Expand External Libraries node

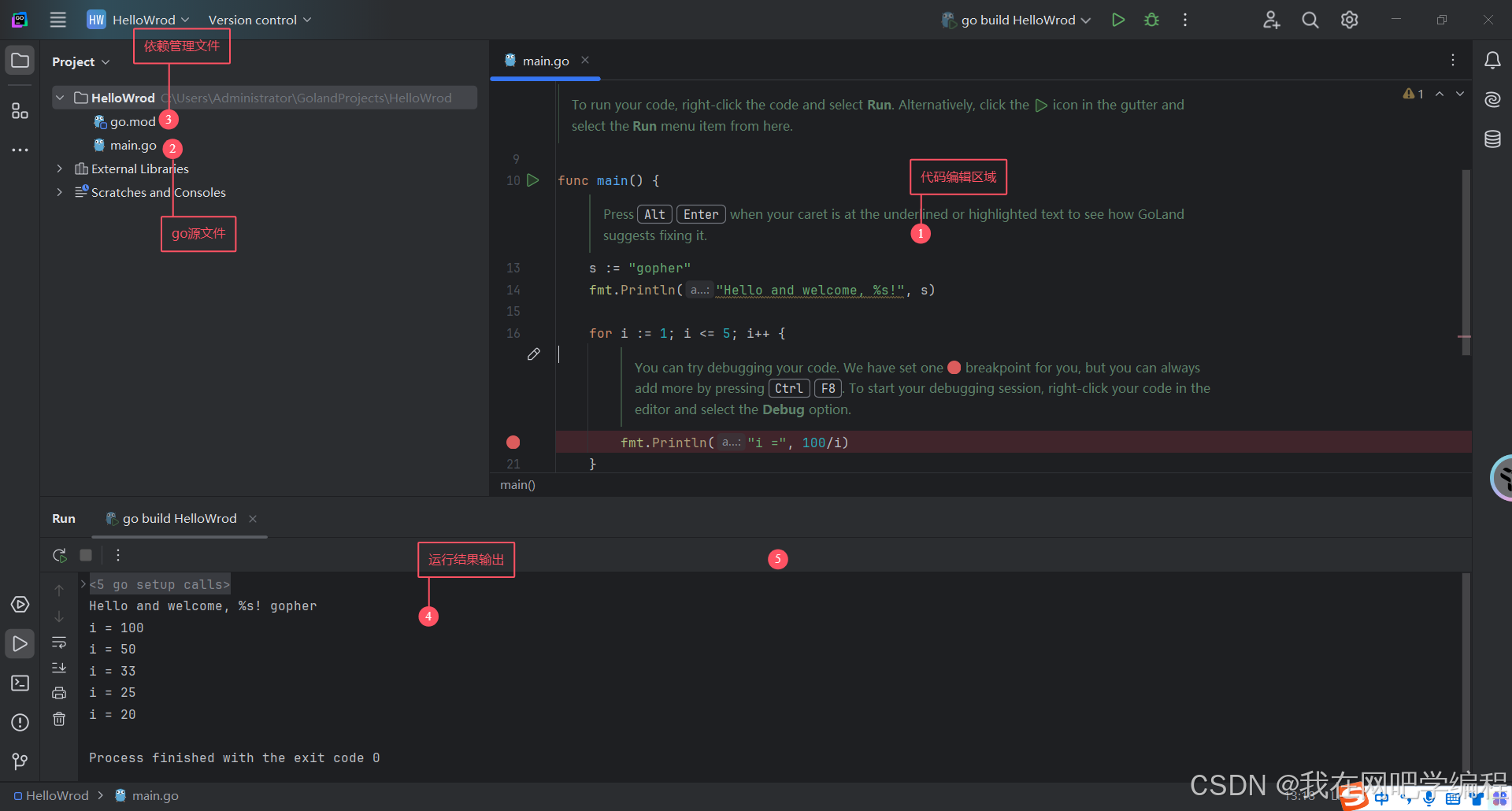click(x=60, y=168)
